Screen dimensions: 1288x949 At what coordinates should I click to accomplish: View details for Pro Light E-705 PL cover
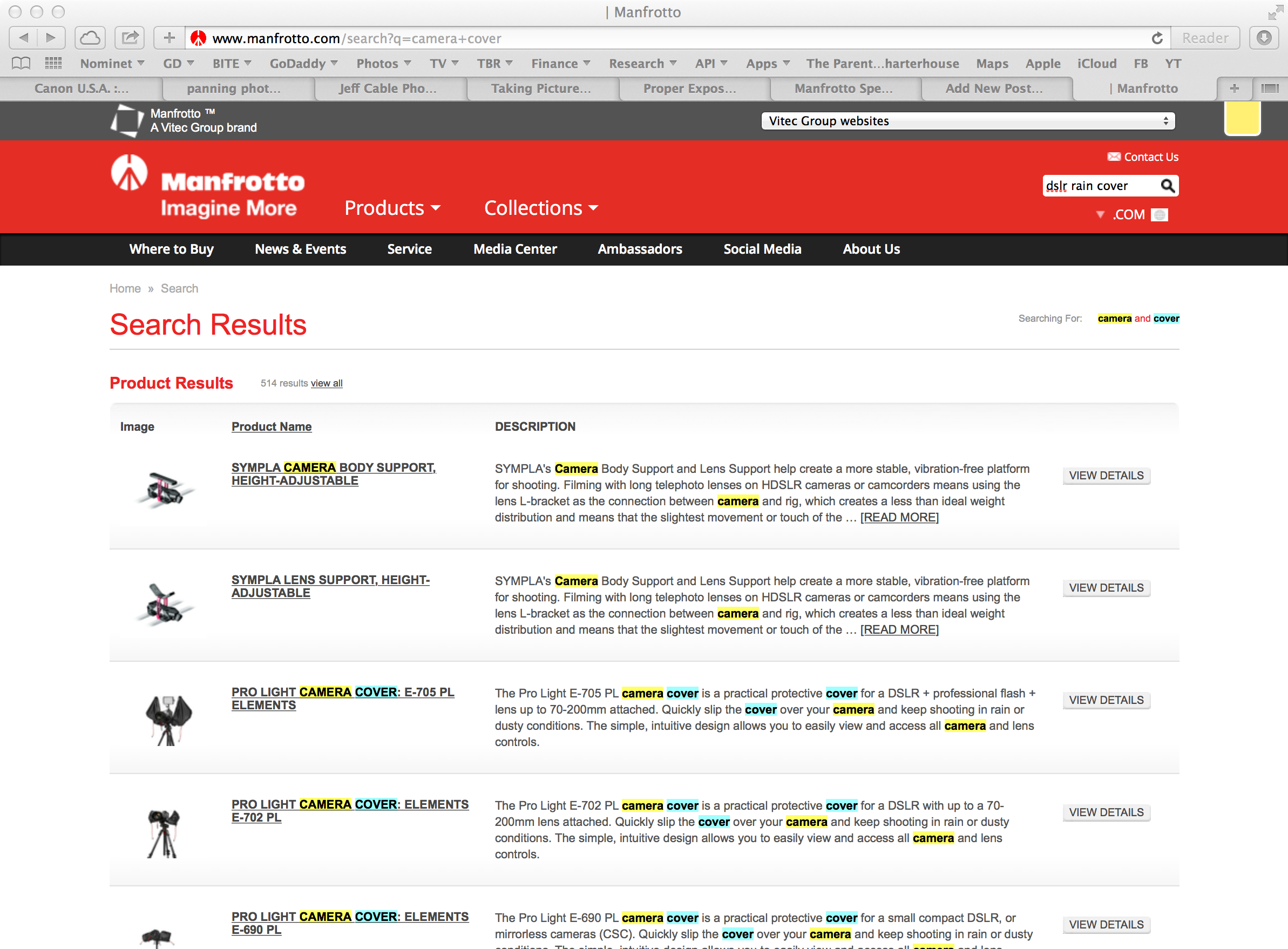[1106, 700]
